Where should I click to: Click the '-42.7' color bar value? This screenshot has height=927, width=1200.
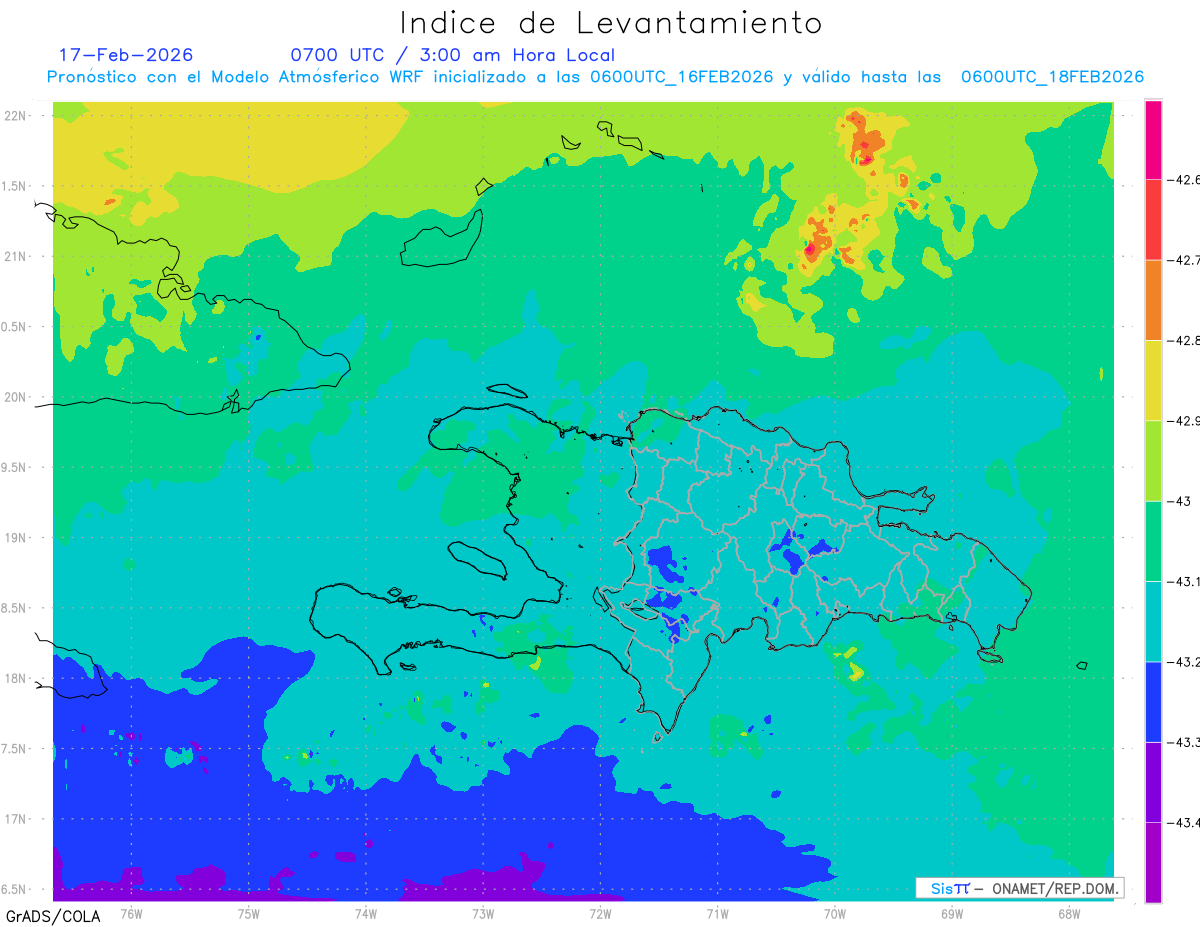pyautogui.click(x=1183, y=260)
